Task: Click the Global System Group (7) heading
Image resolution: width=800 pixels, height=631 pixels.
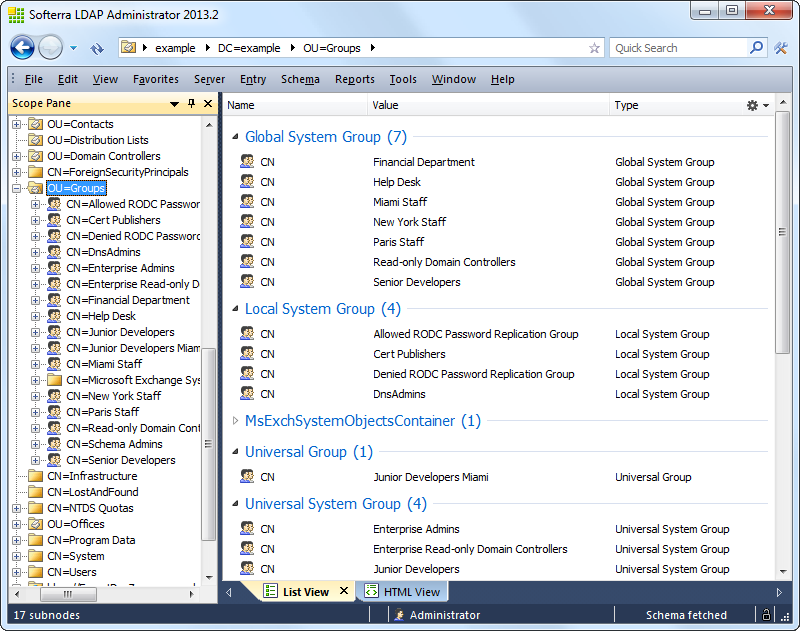Action: (x=326, y=137)
